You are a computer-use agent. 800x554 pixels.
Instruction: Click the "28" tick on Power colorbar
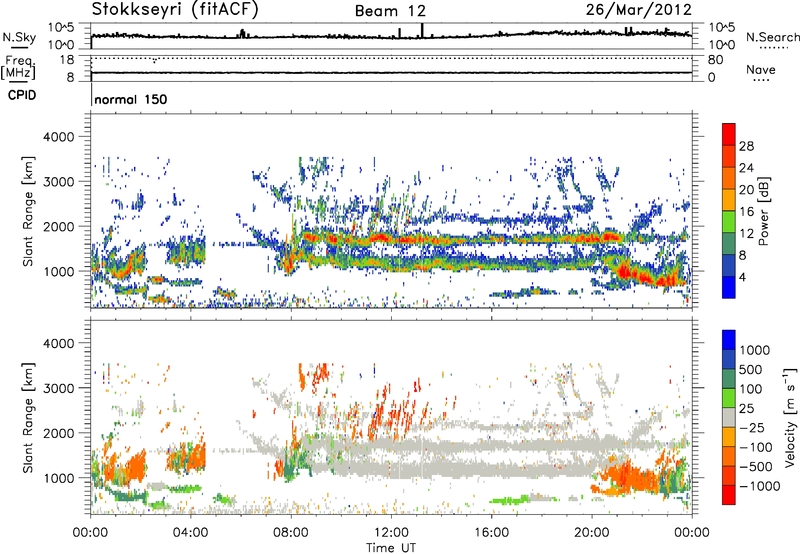tap(746, 146)
